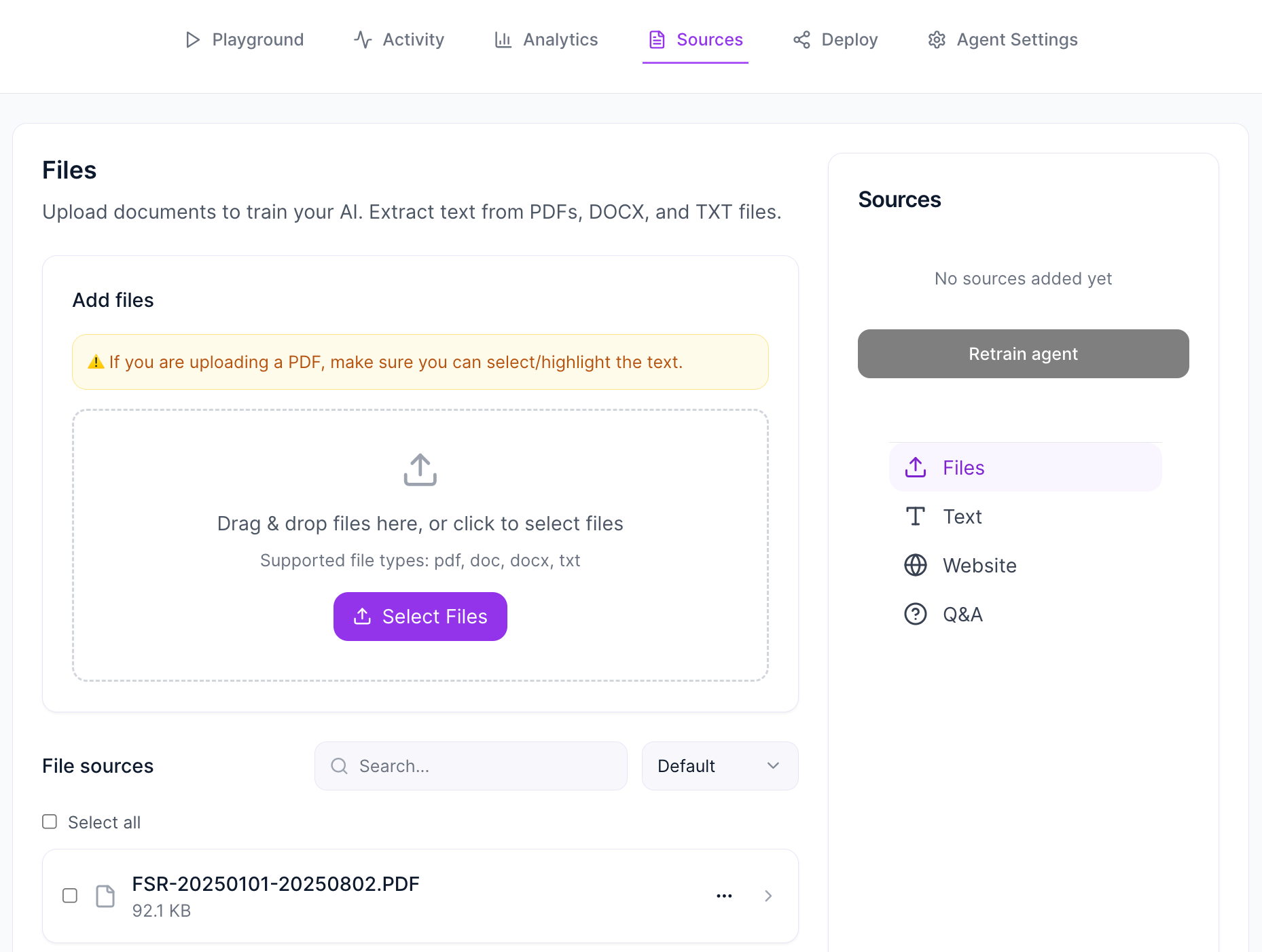Click the Playground play icon

click(193, 40)
